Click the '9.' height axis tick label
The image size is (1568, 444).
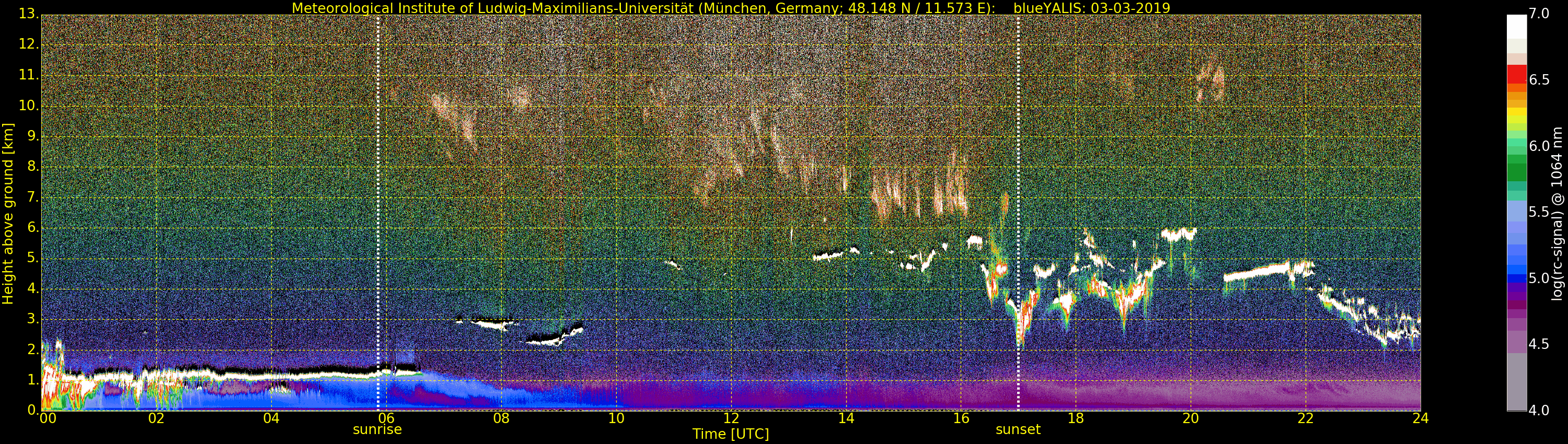[x=32, y=136]
